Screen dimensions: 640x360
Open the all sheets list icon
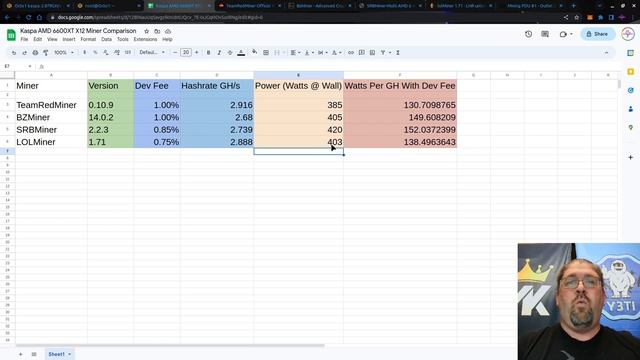click(34, 354)
